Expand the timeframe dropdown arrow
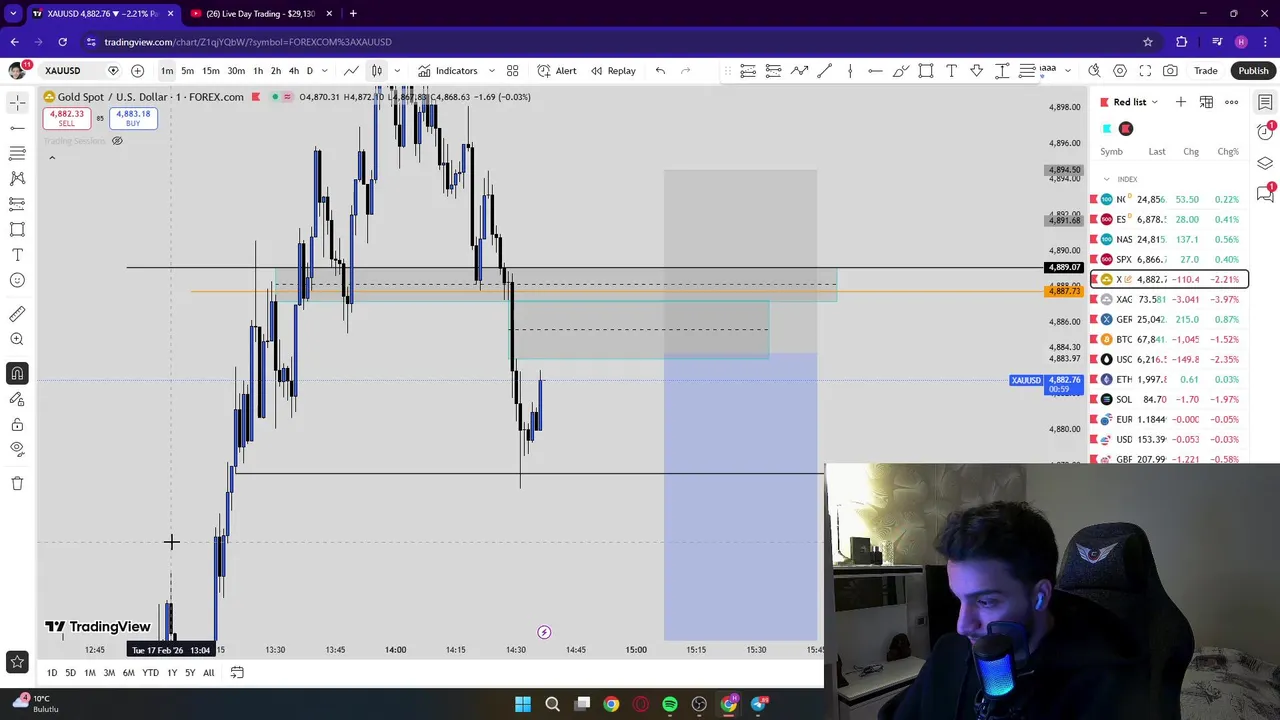The height and width of the screenshot is (720, 1280). tap(324, 70)
